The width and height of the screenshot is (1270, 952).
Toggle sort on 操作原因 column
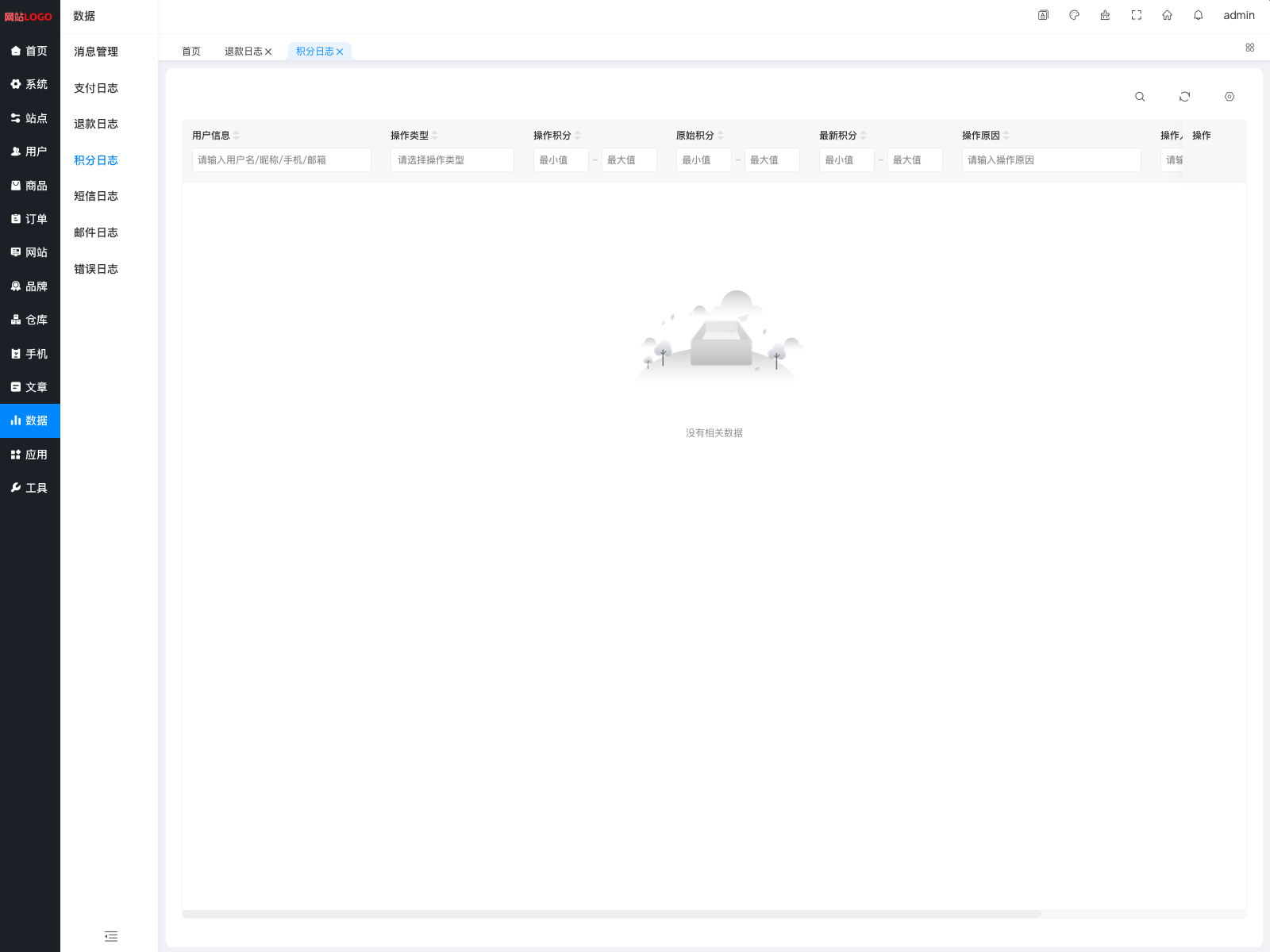[x=1006, y=136]
